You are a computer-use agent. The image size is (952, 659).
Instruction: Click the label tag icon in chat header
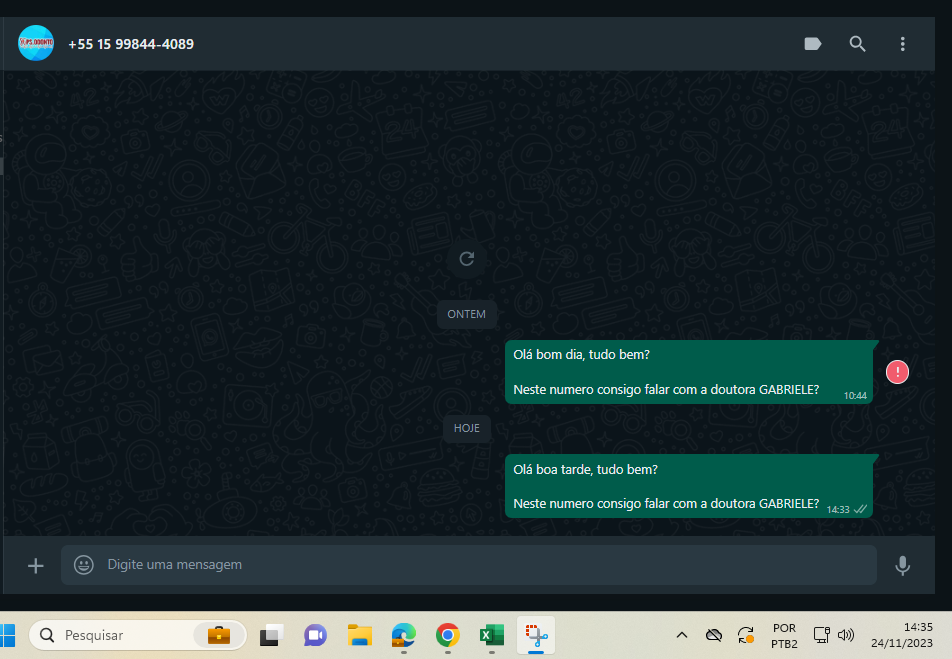click(812, 44)
